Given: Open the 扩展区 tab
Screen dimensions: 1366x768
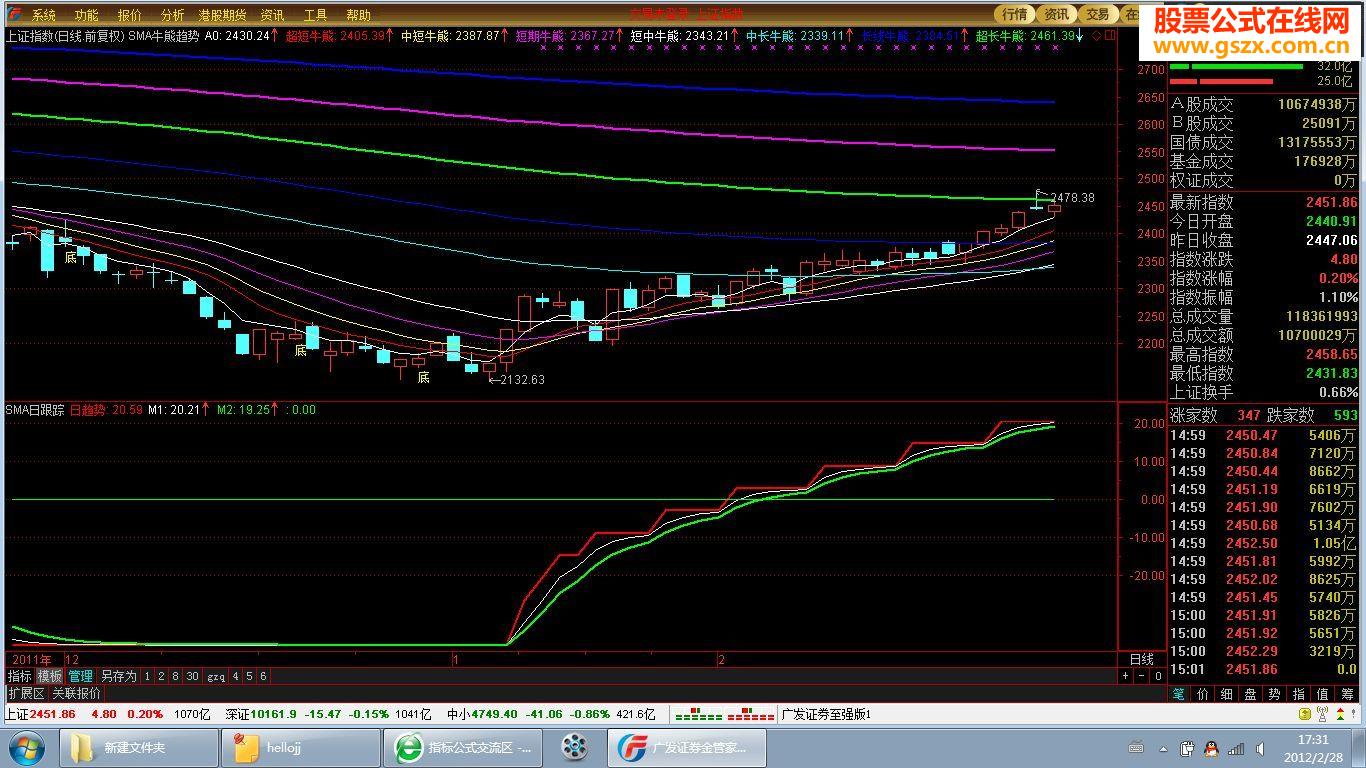Looking at the screenshot, I should (x=26, y=693).
